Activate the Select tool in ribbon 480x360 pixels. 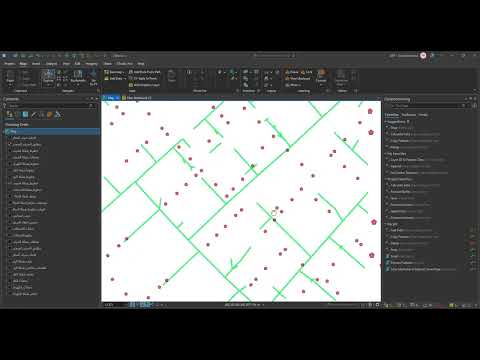[x=172, y=77]
